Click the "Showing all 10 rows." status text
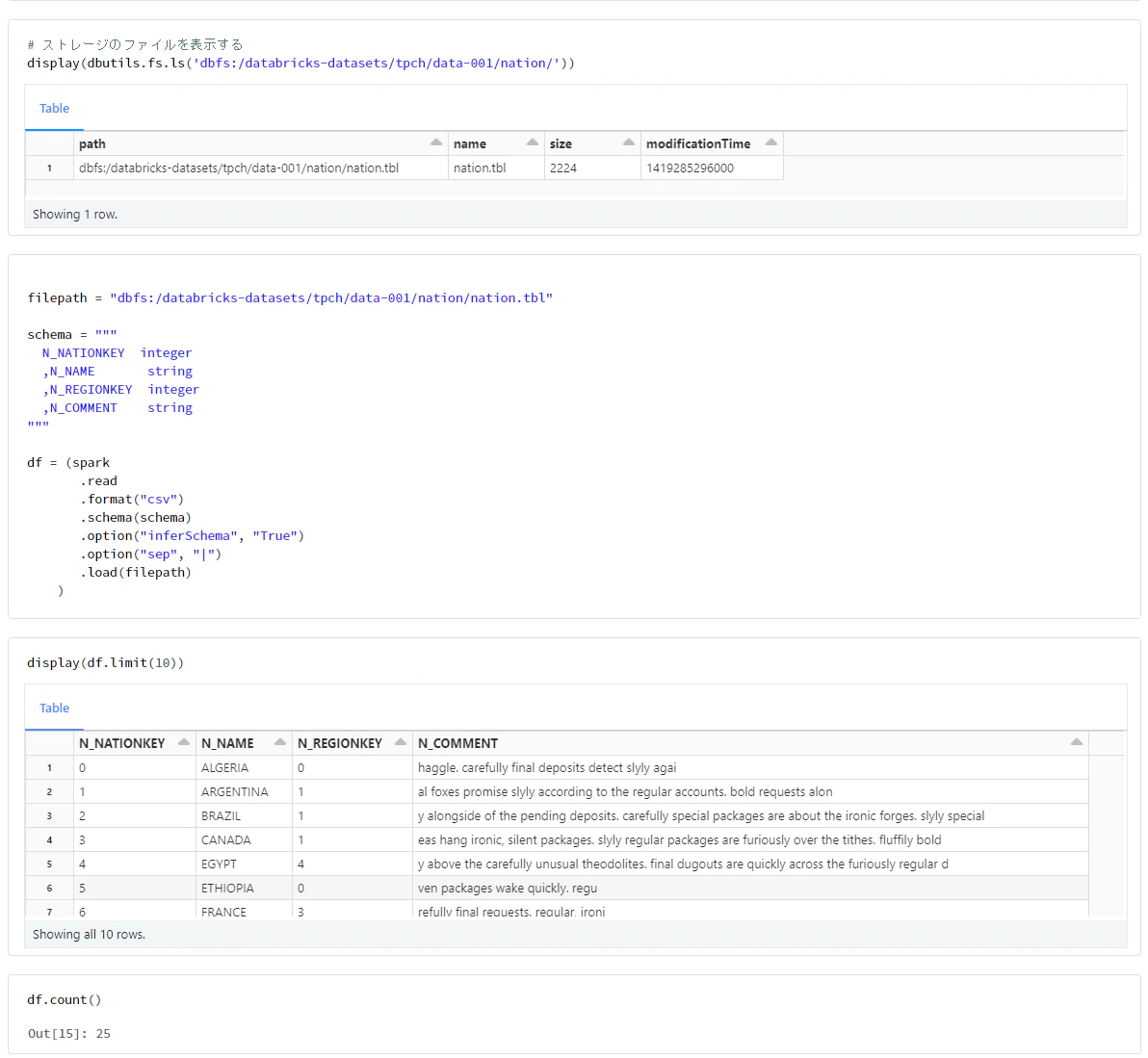 pyautogui.click(x=90, y=935)
